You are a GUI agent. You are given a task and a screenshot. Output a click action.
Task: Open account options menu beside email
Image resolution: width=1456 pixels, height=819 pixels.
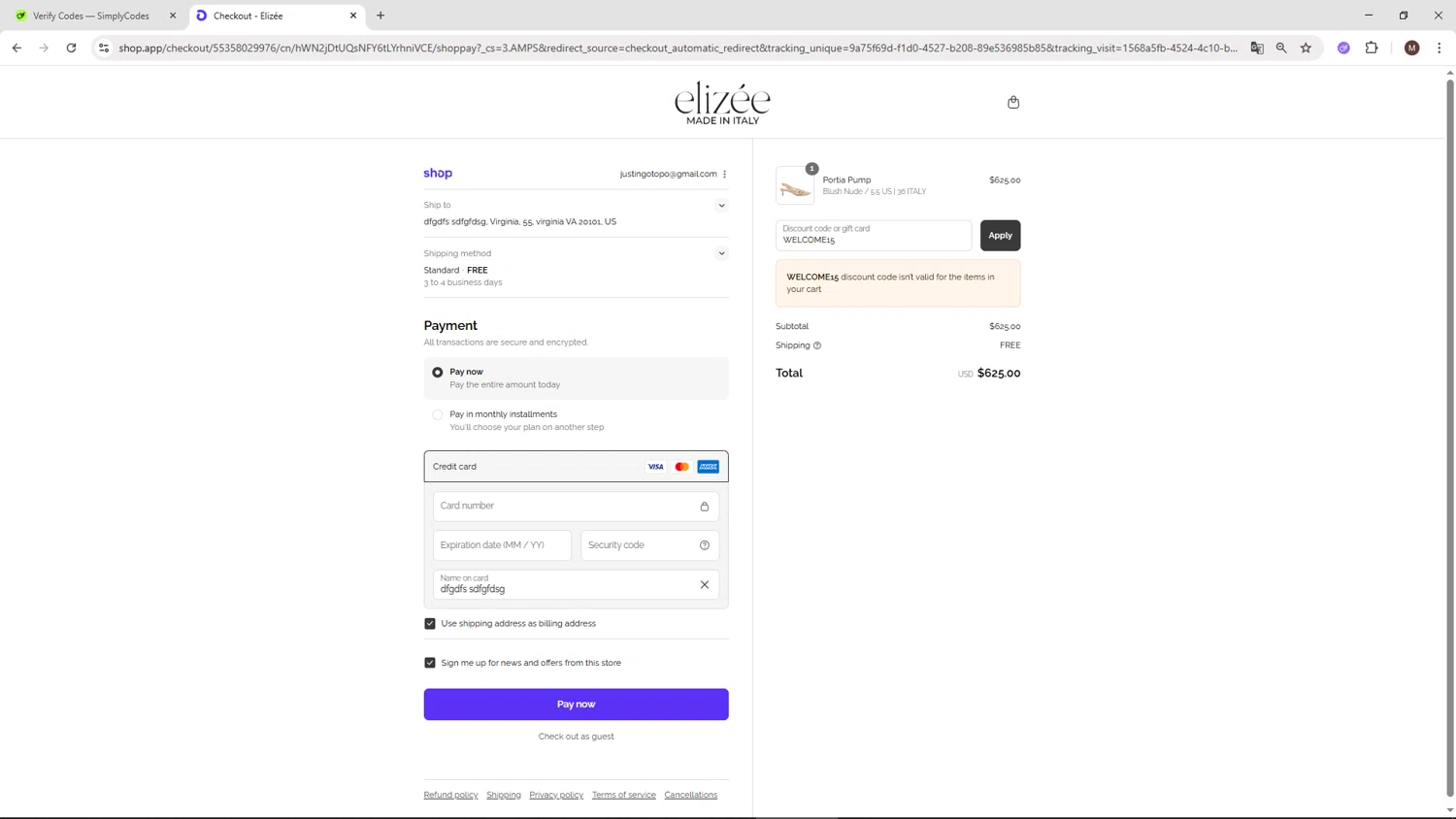coord(725,175)
